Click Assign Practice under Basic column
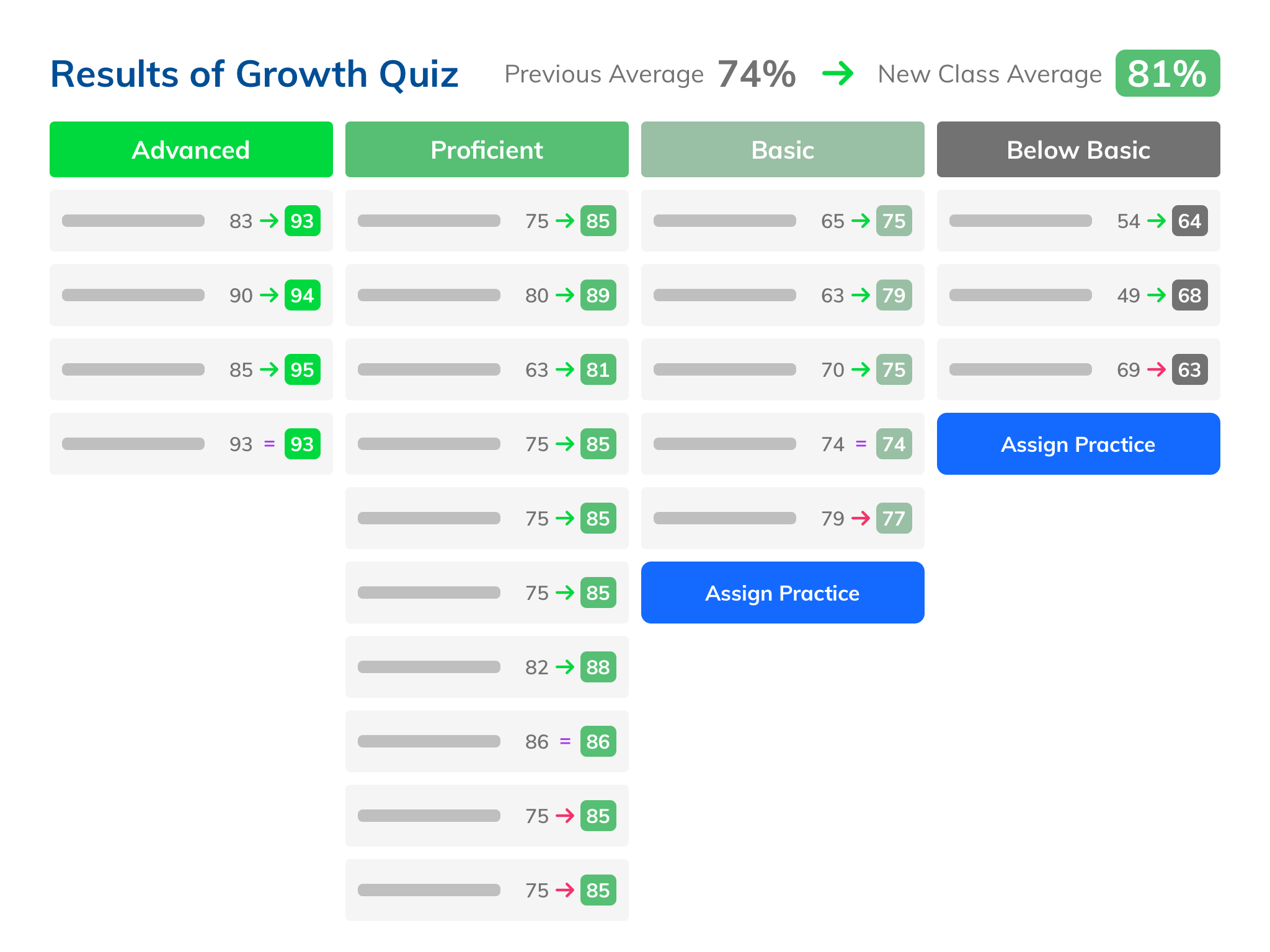 [x=782, y=592]
